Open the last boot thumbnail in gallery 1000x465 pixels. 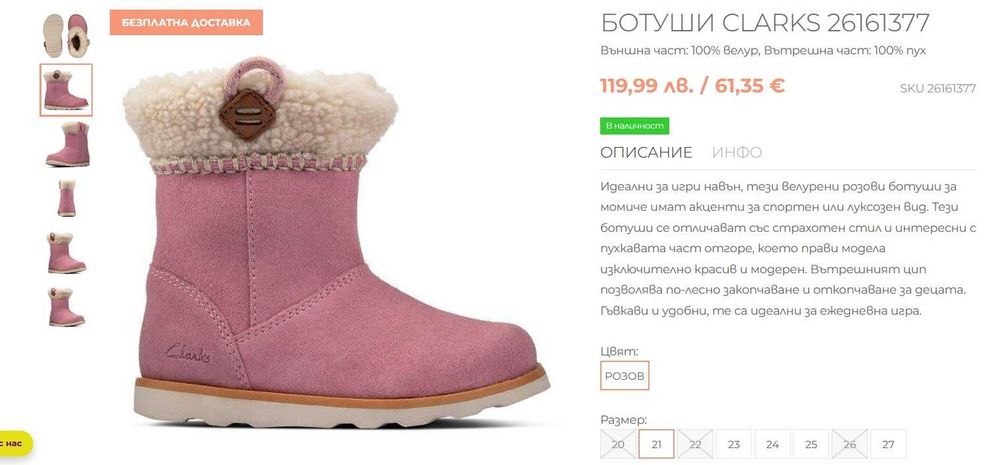click(x=66, y=307)
